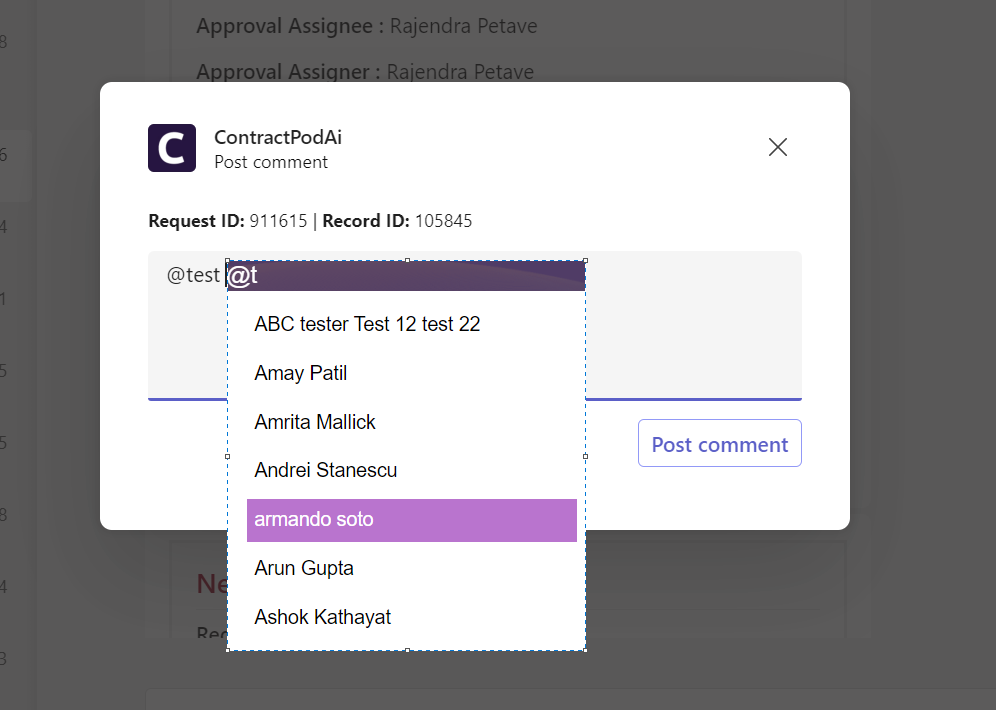Click the bottom-center selection resize handle
Screen dimensions: 996x710
pyautogui.click(x=406, y=651)
